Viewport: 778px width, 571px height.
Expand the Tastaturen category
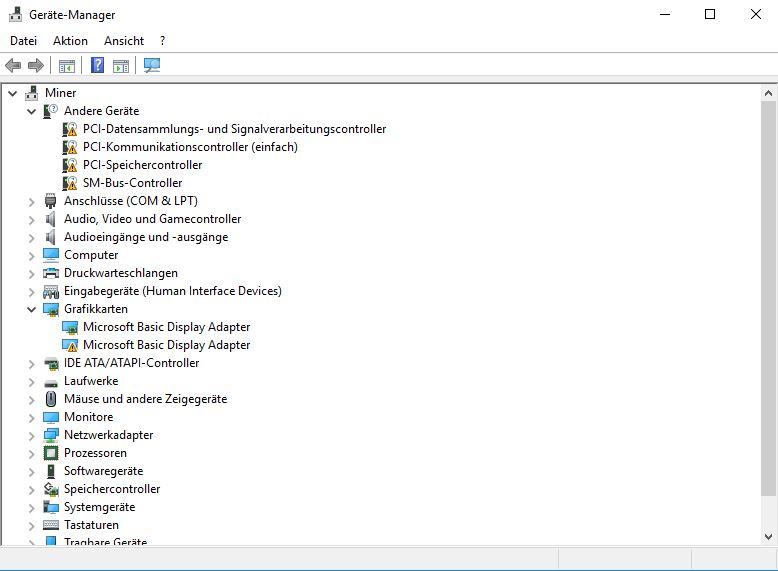tap(32, 525)
